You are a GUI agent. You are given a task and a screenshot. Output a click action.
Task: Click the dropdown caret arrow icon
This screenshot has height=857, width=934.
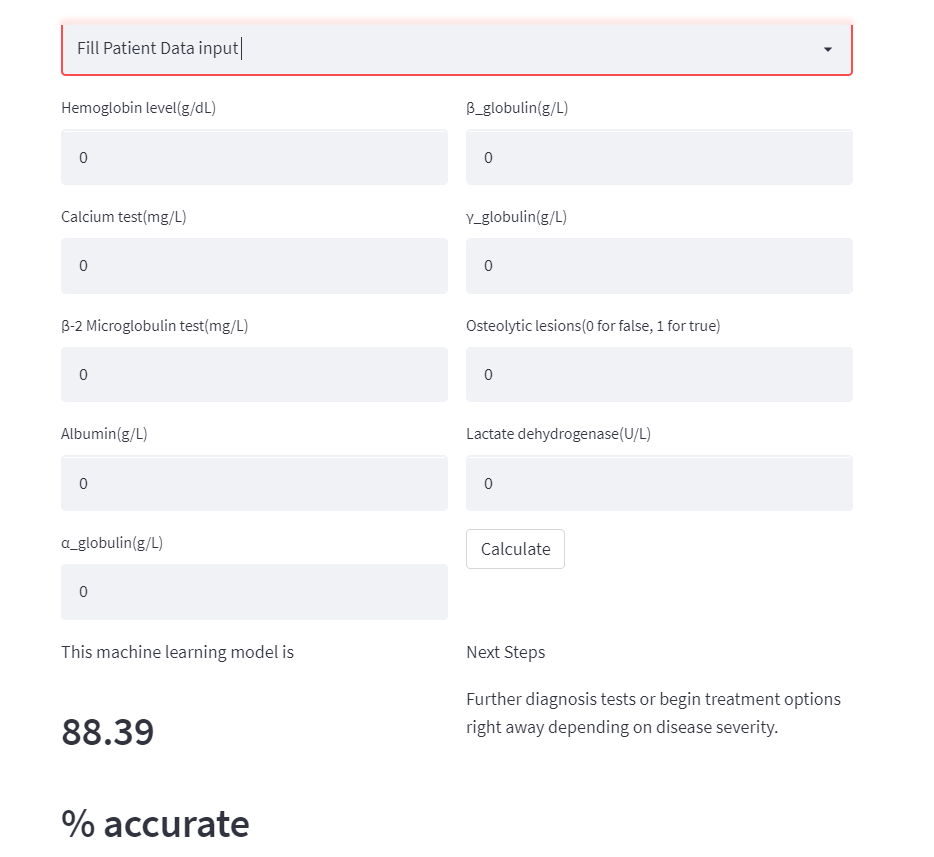[x=827, y=49]
